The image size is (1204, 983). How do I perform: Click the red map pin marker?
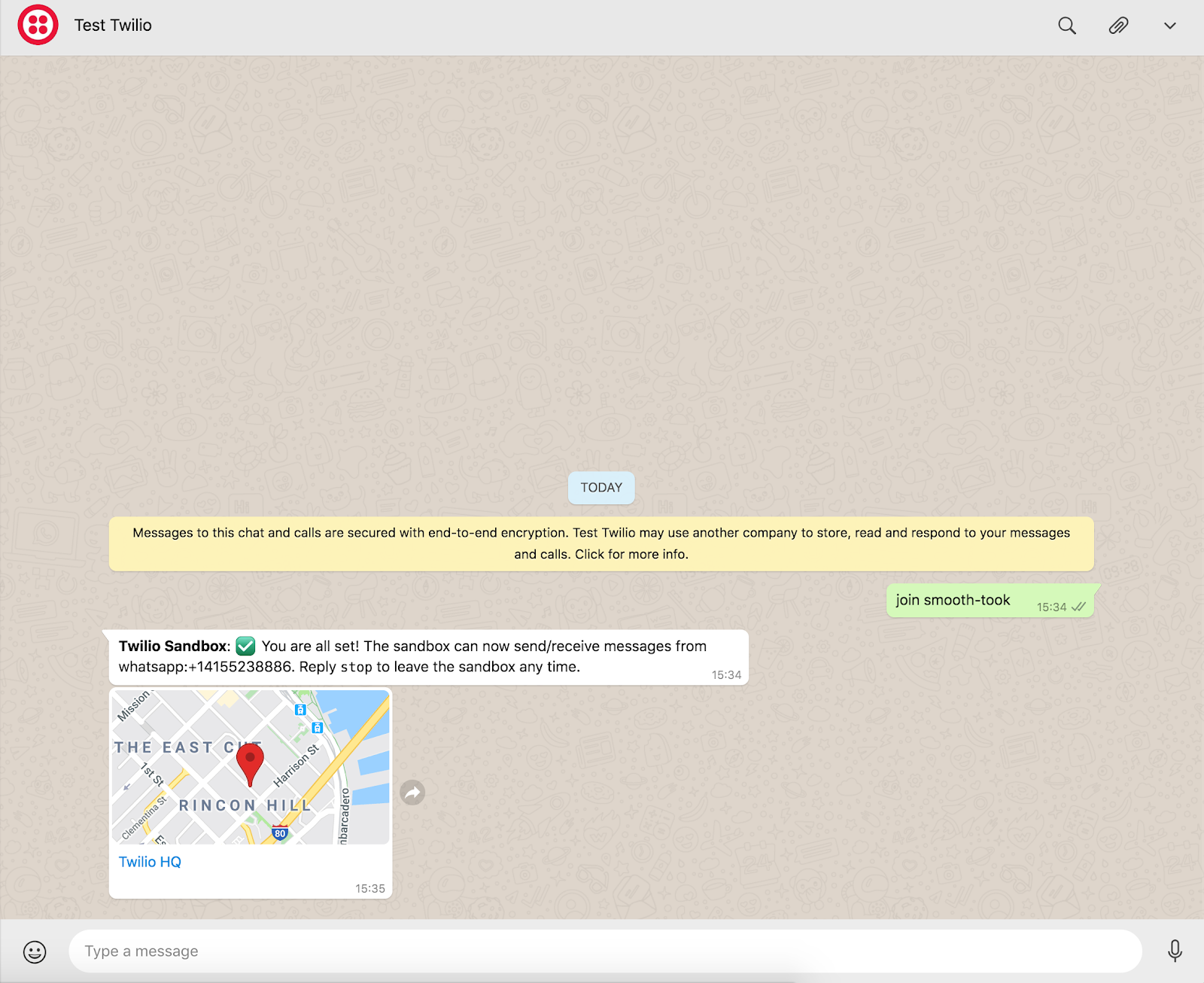[x=250, y=763]
